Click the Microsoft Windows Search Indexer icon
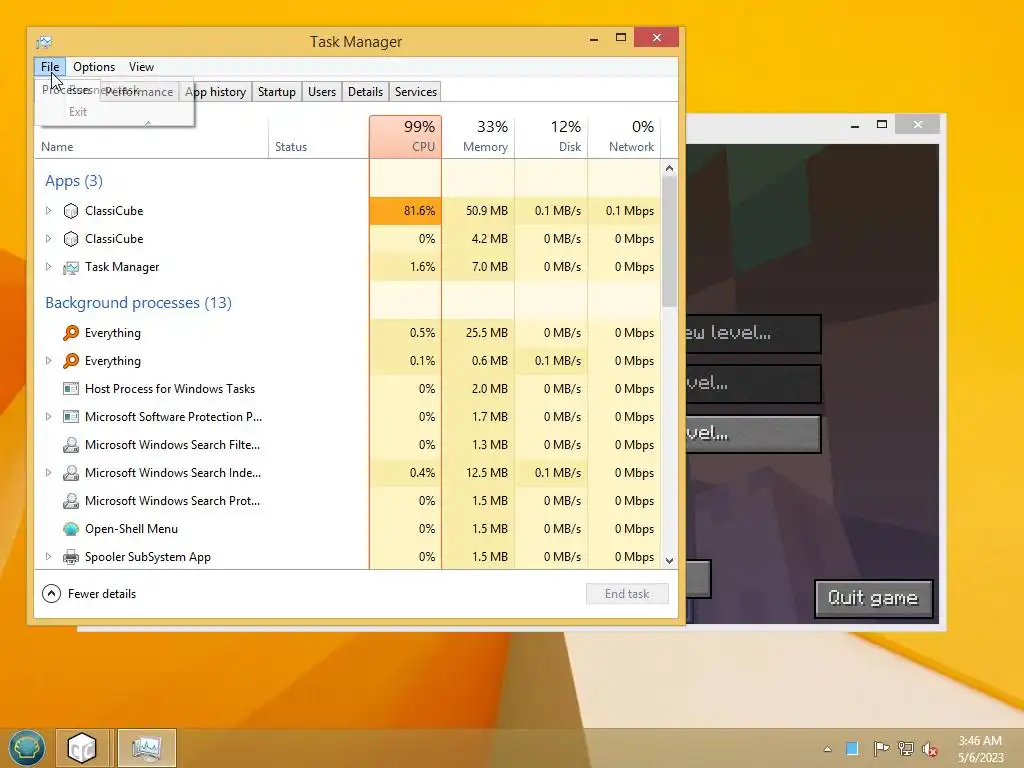 (x=71, y=473)
